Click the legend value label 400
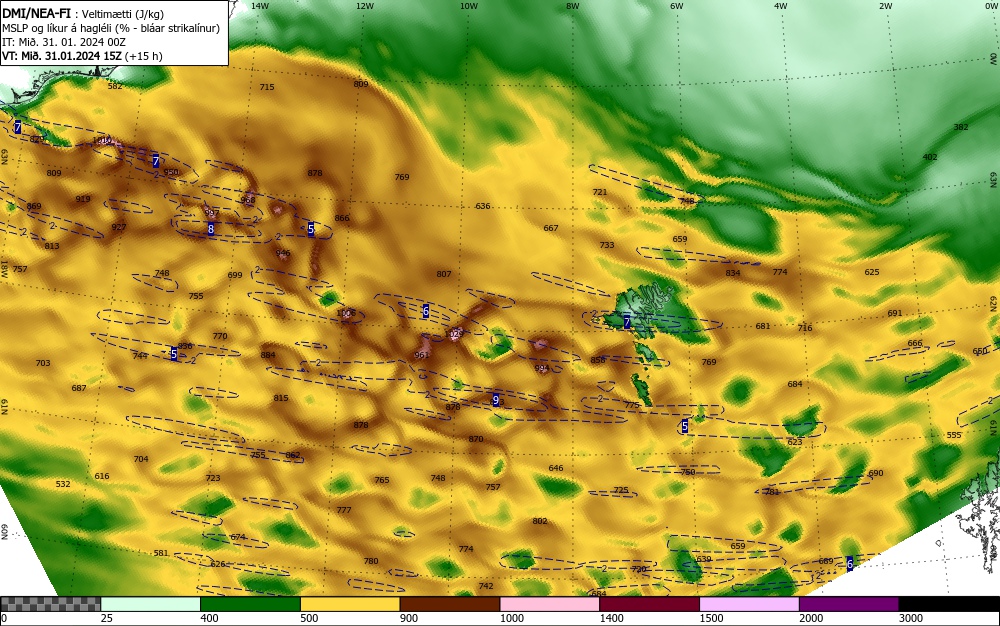The width and height of the screenshot is (1000, 626). coord(209,618)
